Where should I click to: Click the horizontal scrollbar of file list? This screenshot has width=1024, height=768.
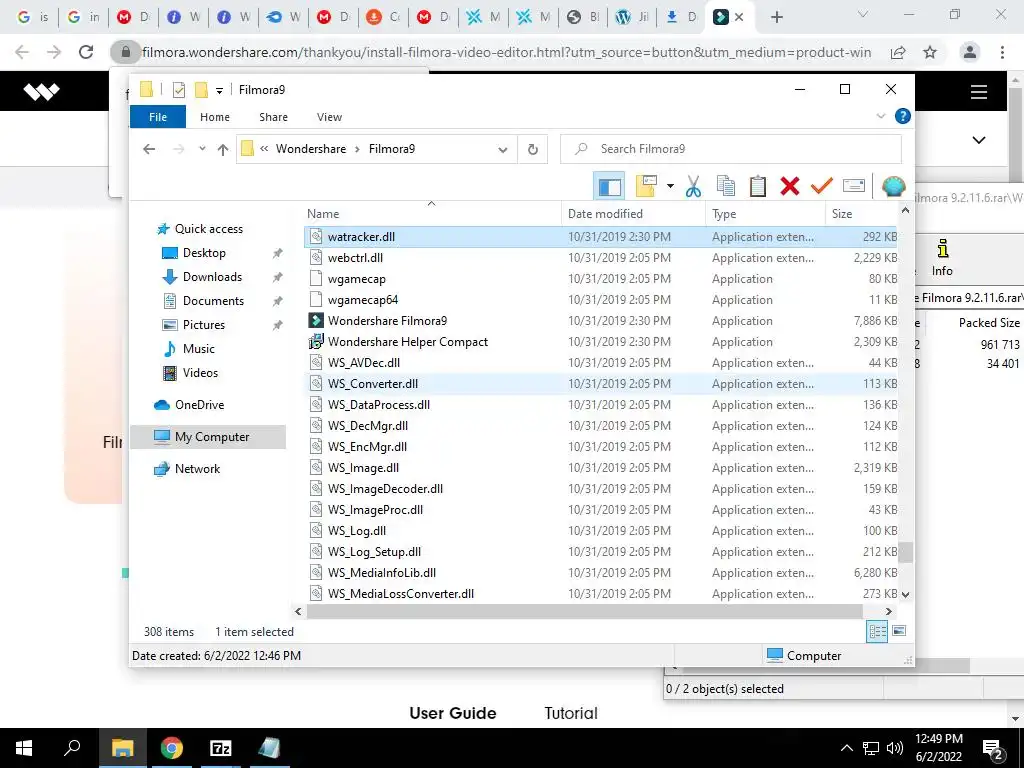click(584, 611)
